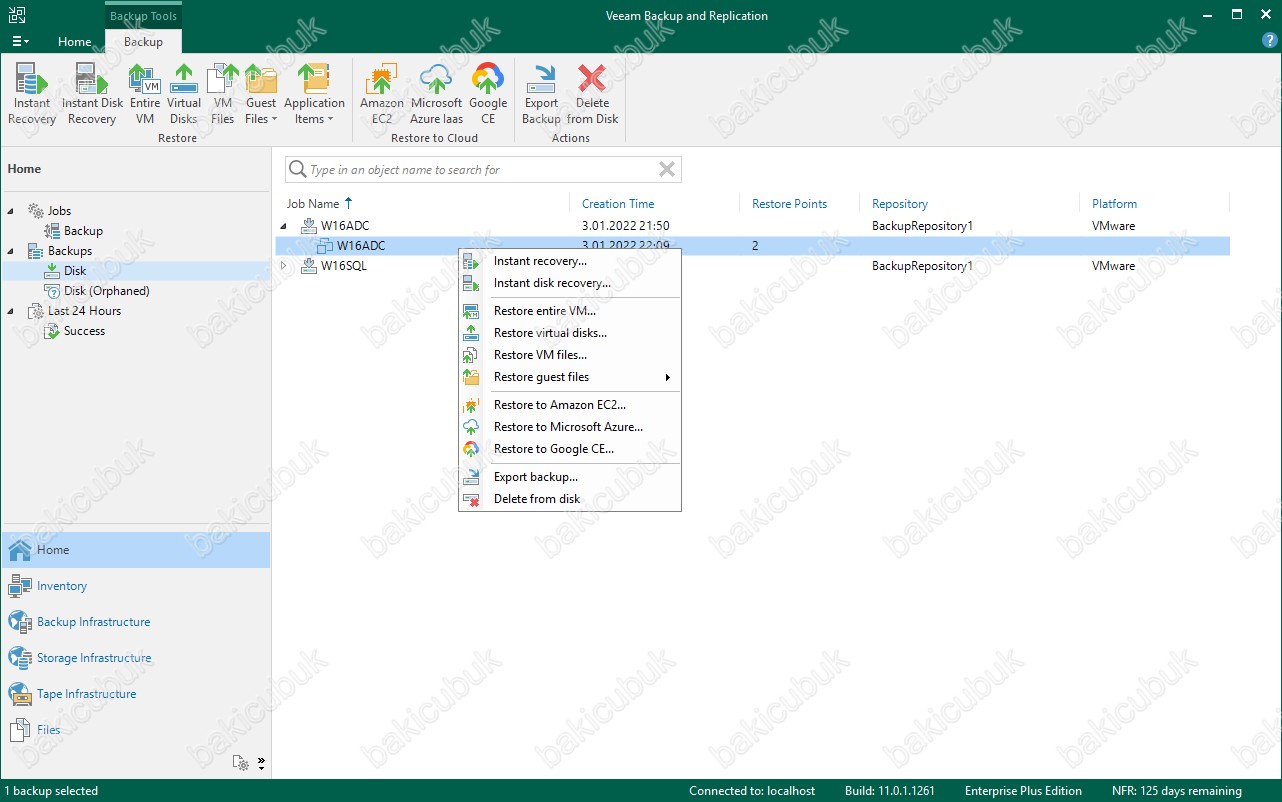Clear the search field with X button
Image resolution: width=1282 pixels, height=802 pixels.
[667, 170]
